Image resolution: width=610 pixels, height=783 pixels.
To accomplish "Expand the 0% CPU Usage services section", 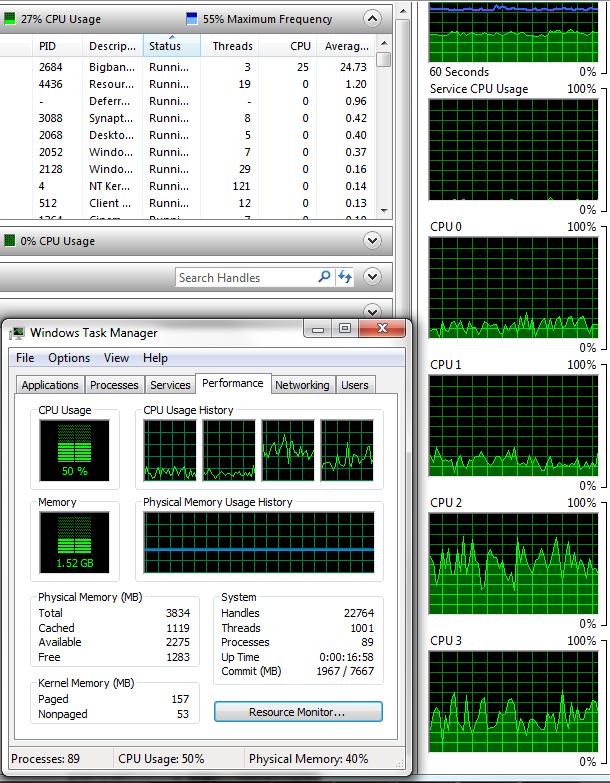I will (372, 241).
